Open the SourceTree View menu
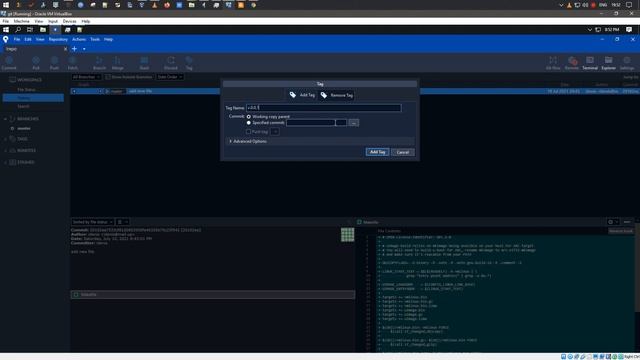 (40, 40)
